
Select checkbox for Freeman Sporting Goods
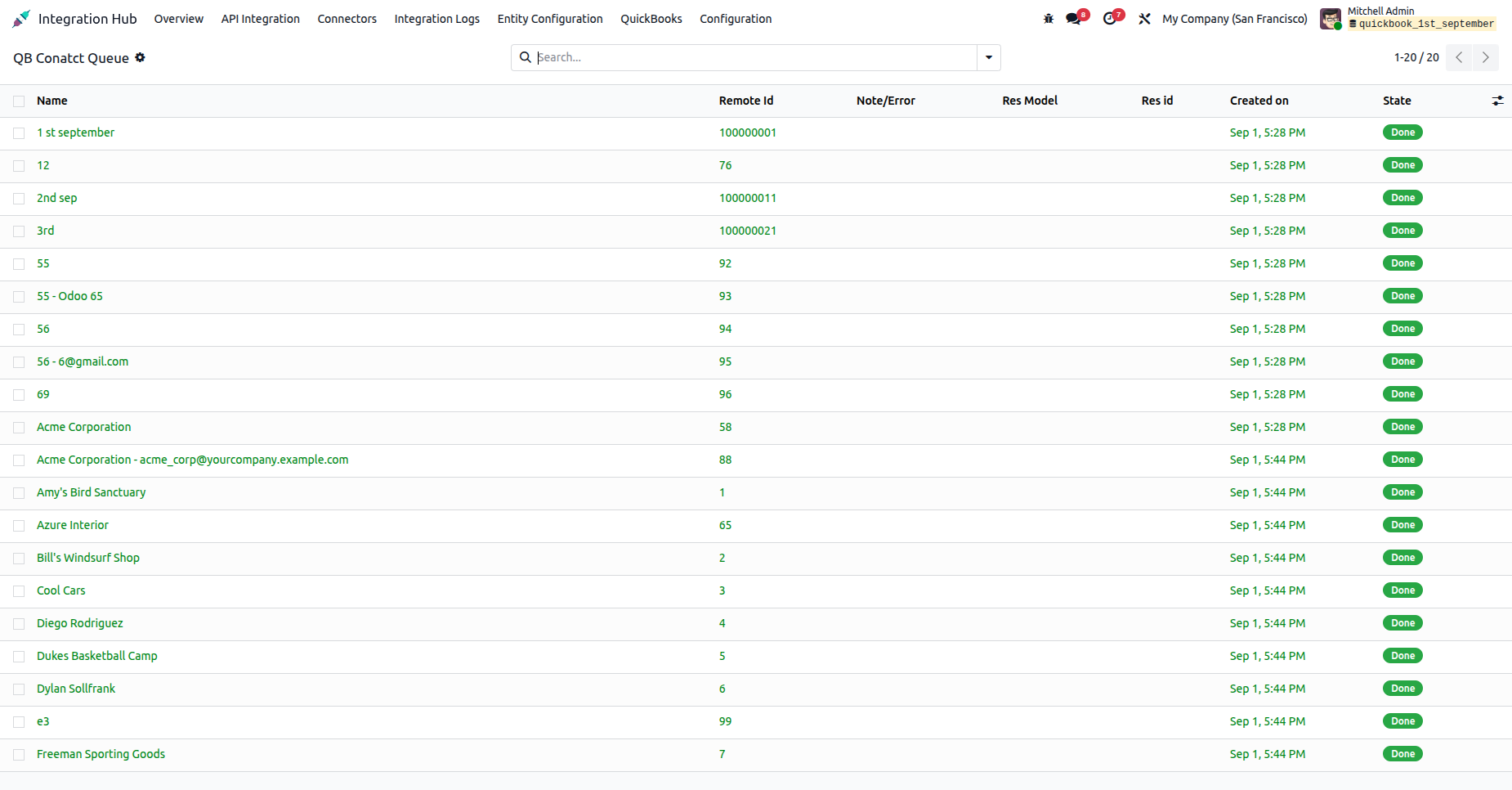point(19,755)
